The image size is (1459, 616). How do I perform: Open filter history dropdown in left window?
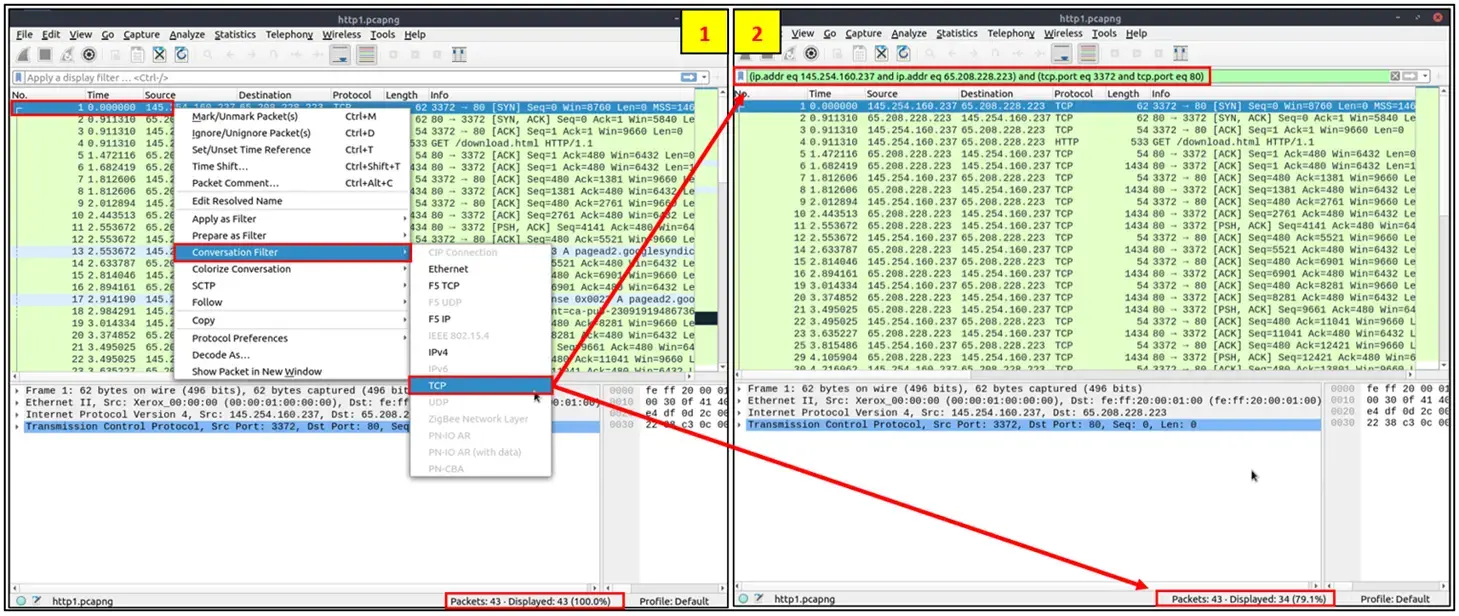[x=704, y=77]
